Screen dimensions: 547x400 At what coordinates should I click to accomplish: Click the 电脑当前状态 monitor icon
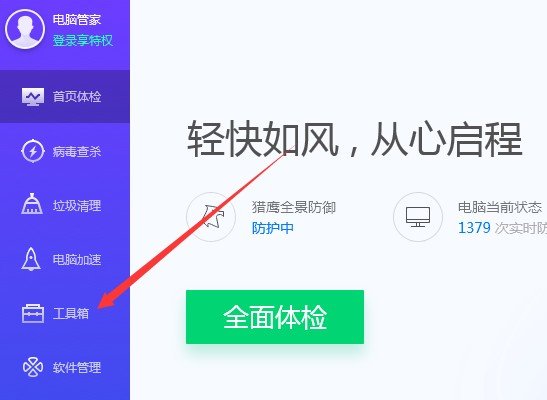418,217
